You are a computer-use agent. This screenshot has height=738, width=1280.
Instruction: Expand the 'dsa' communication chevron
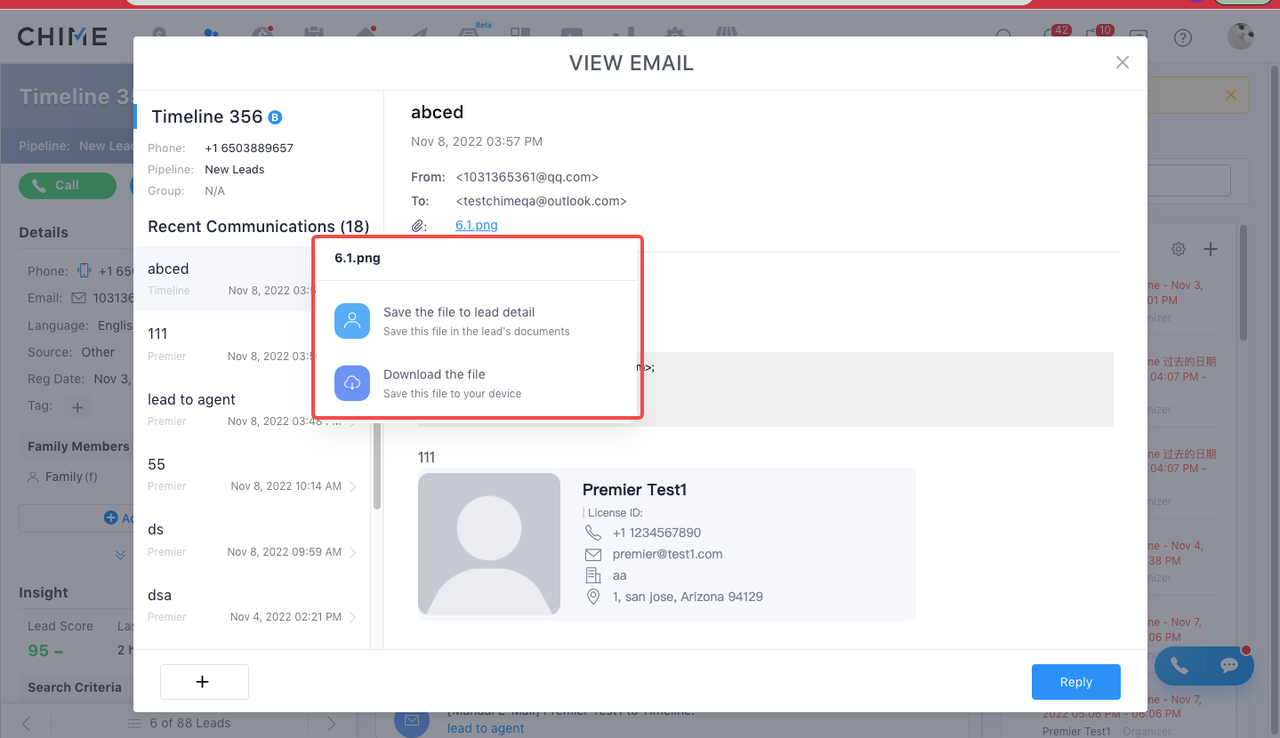pos(353,617)
